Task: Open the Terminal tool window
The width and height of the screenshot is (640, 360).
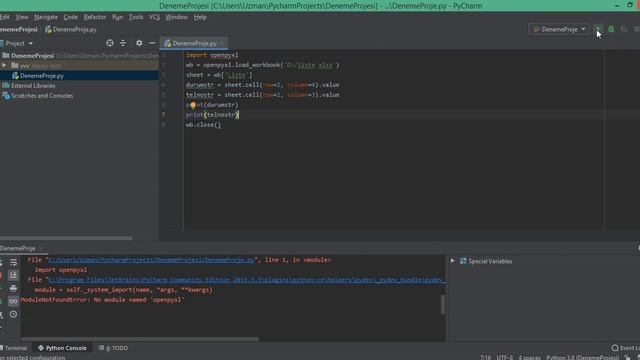Action: tap(14, 348)
